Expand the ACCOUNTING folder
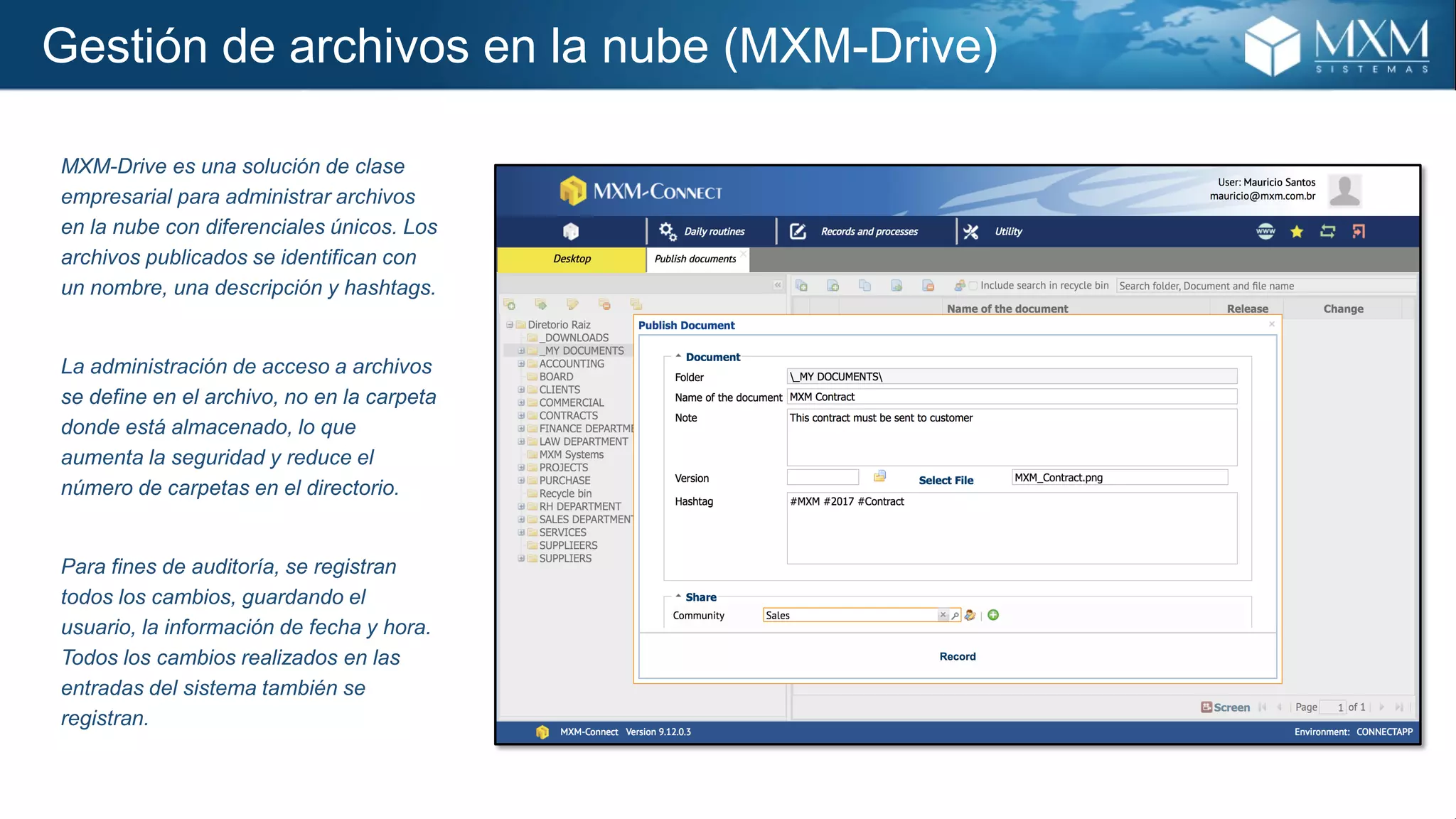Image resolution: width=1456 pixels, height=819 pixels. 521,363
